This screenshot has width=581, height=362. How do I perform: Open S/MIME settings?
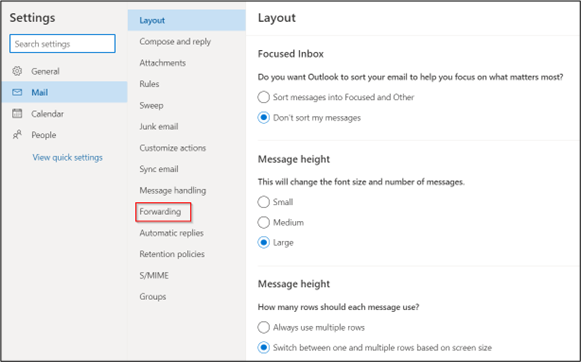(x=154, y=275)
